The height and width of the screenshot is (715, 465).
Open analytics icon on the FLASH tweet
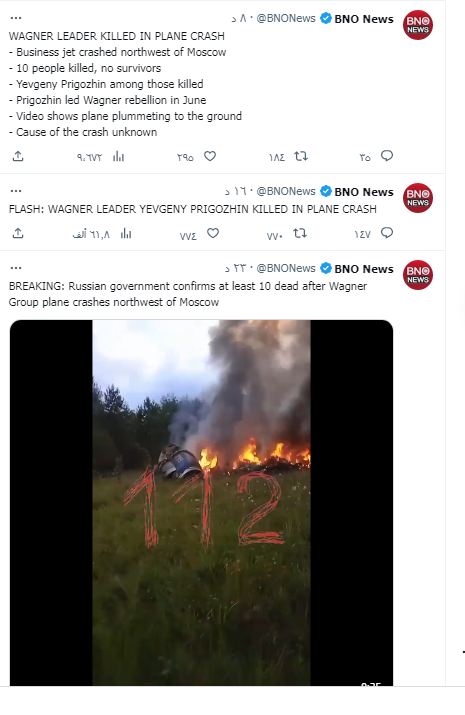click(126, 233)
